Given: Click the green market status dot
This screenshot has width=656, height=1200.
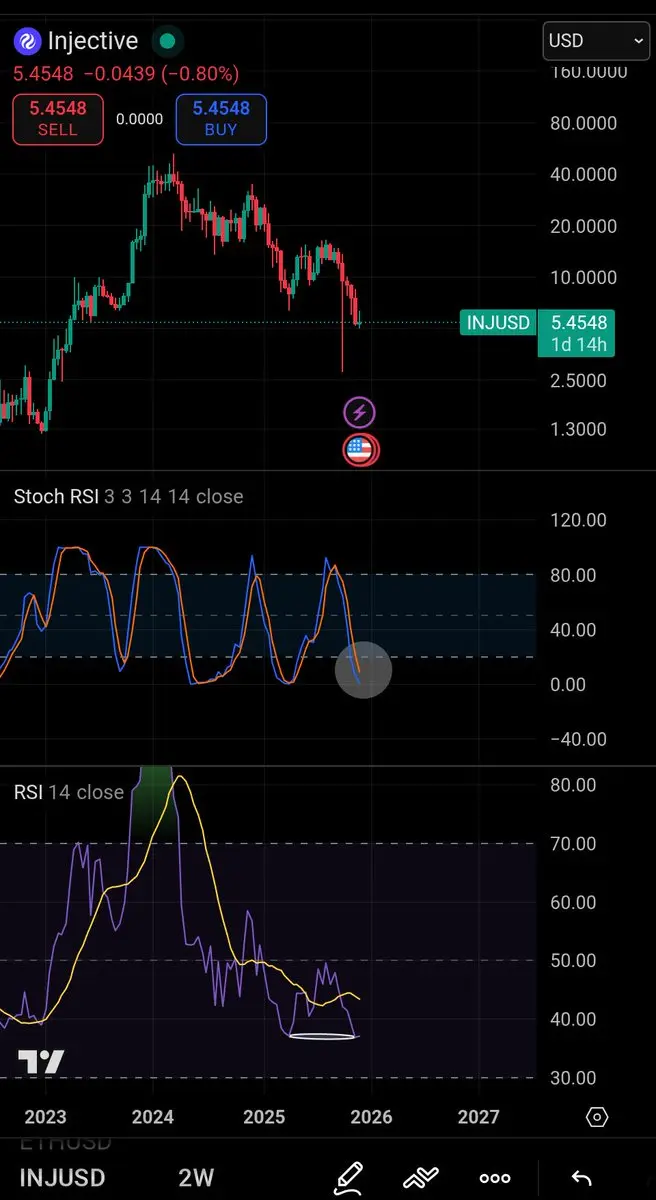Looking at the screenshot, I should (x=167, y=41).
